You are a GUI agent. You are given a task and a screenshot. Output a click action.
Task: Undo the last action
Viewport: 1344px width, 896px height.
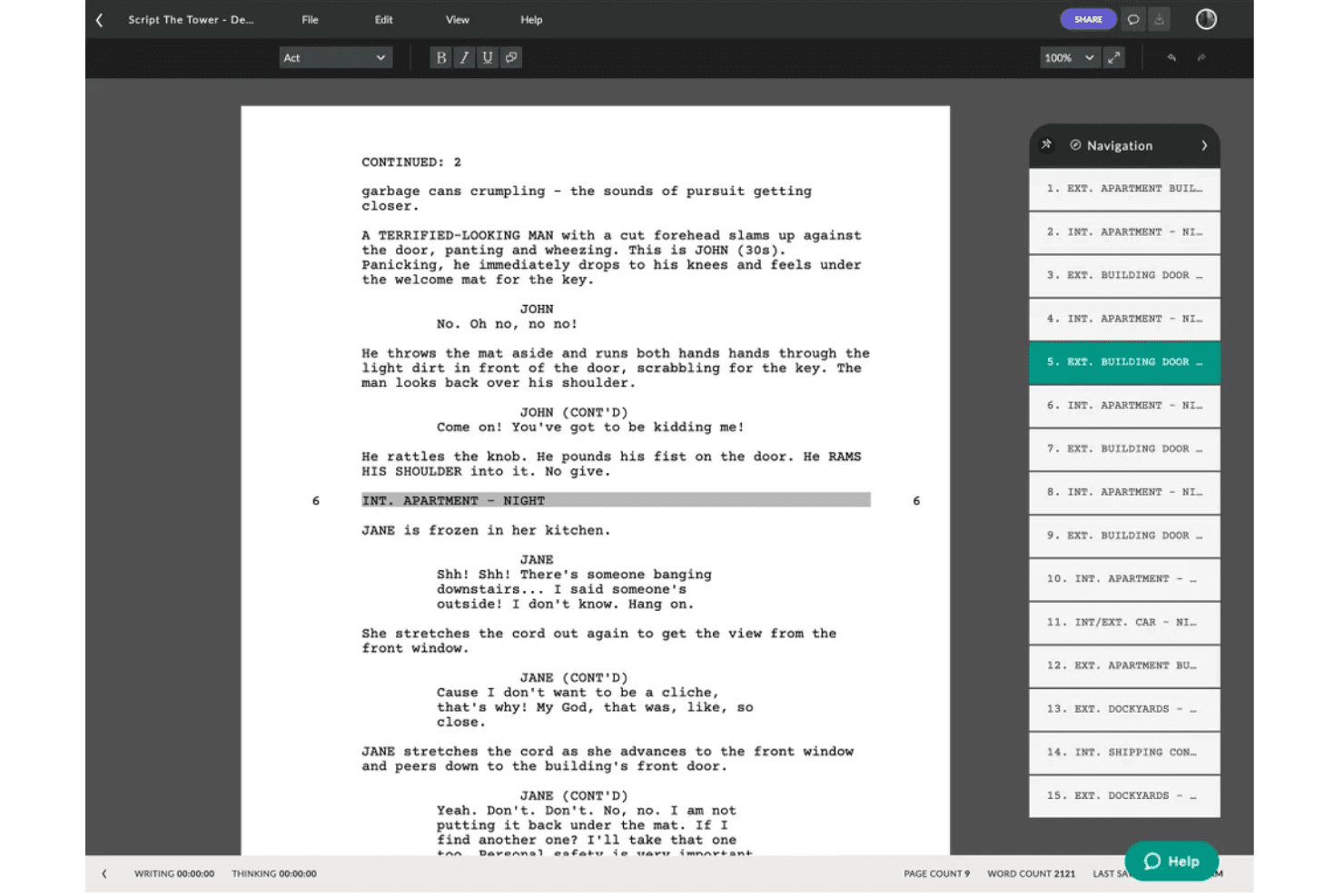pos(1171,57)
